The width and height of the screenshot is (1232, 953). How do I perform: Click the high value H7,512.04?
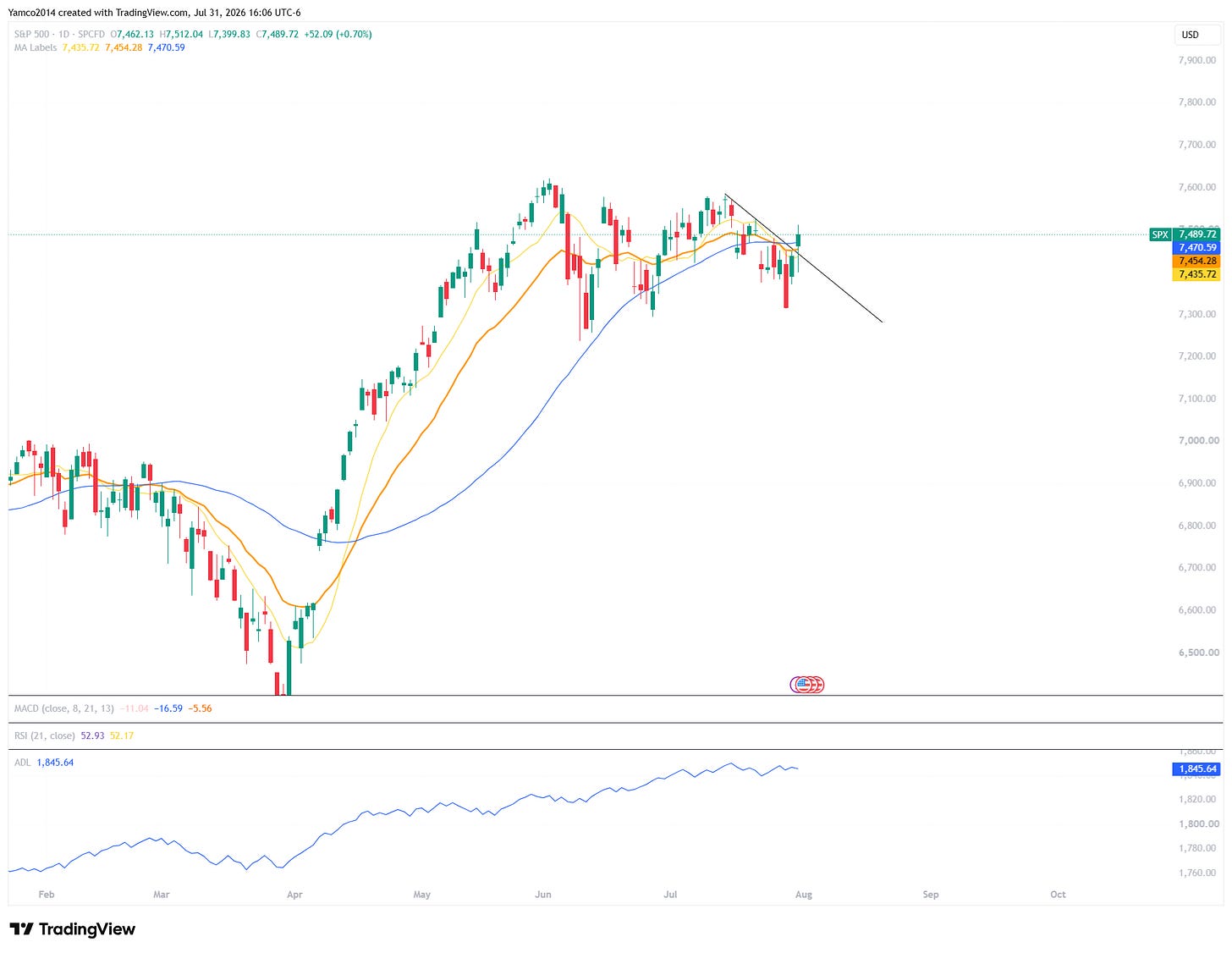[x=181, y=35]
